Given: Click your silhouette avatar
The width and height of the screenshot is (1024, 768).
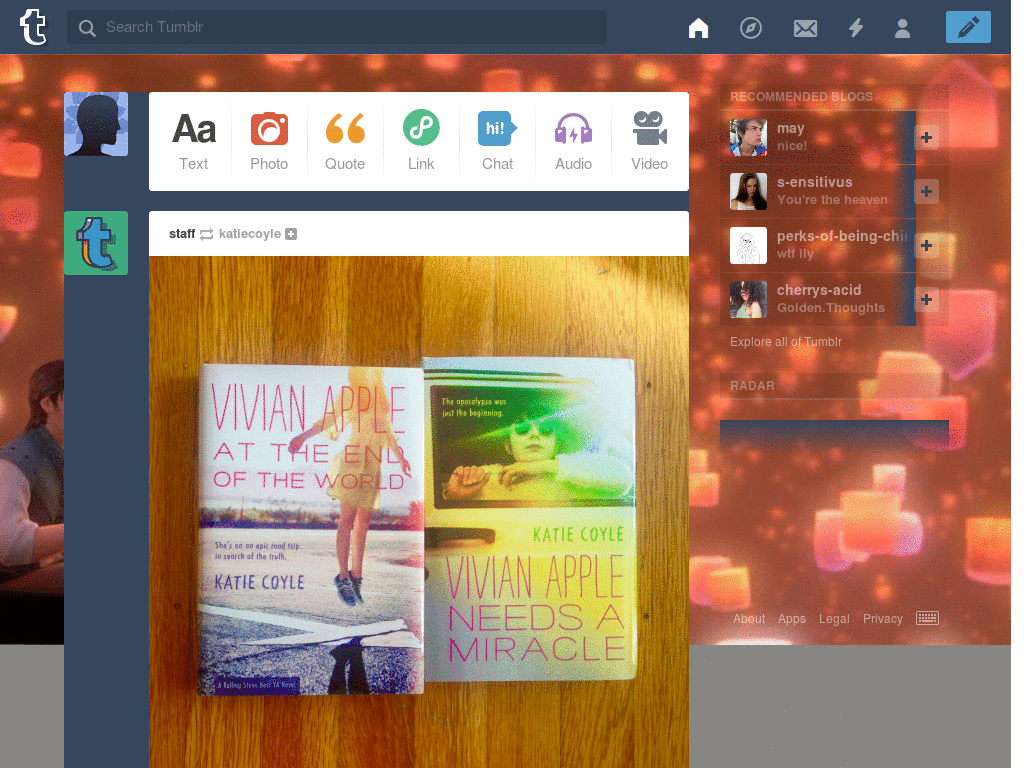Looking at the screenshot, I should point(96,124).
